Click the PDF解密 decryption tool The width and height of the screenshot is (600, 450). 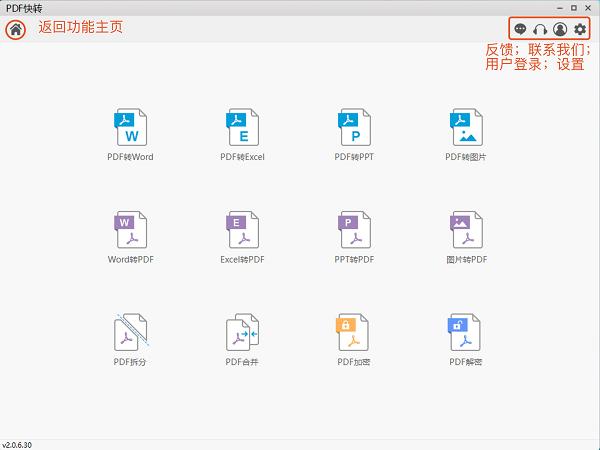[x=466, y=333]
